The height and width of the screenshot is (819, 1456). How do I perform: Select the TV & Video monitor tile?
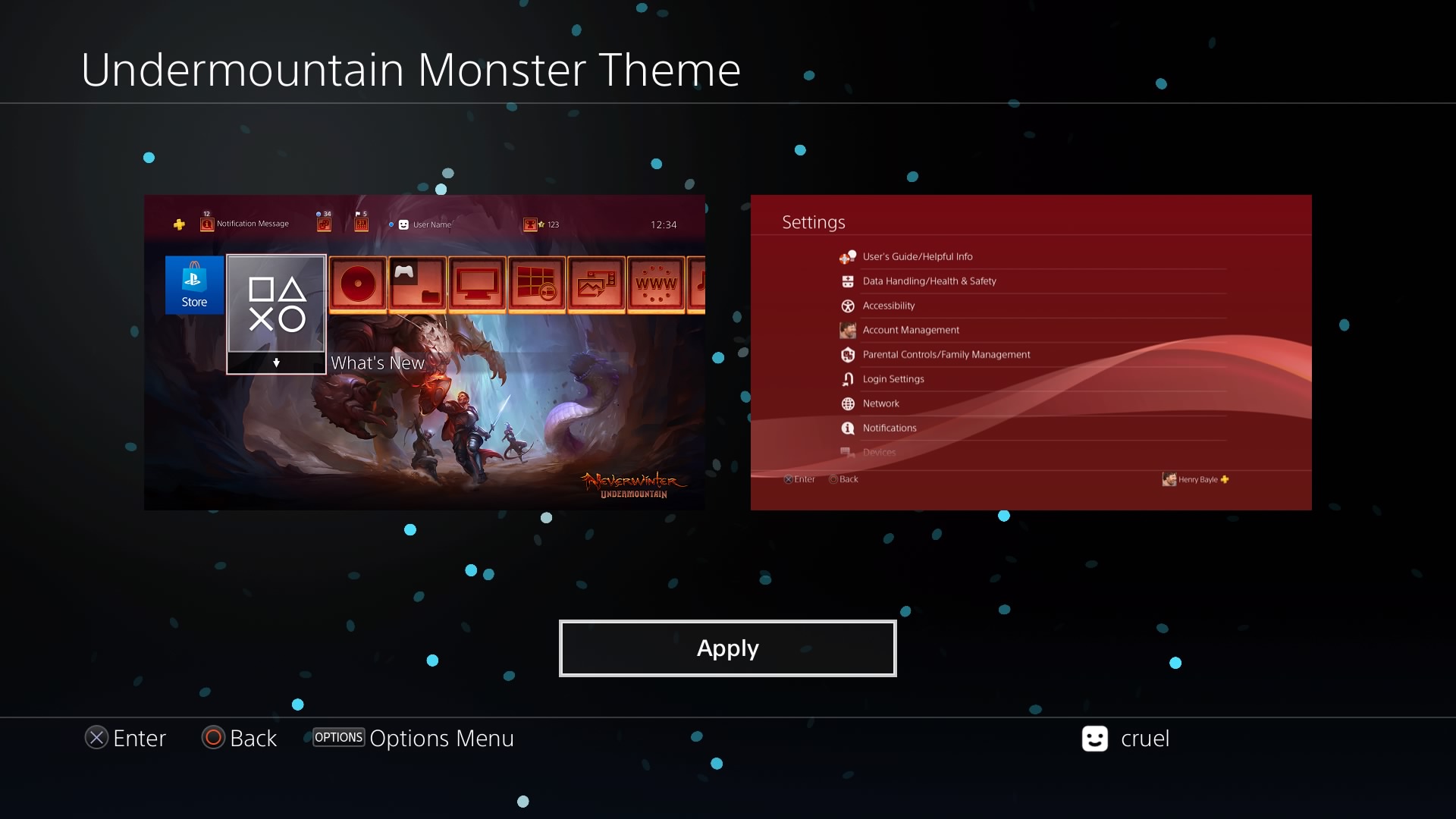pyautogui.click(x=477, y=284)
